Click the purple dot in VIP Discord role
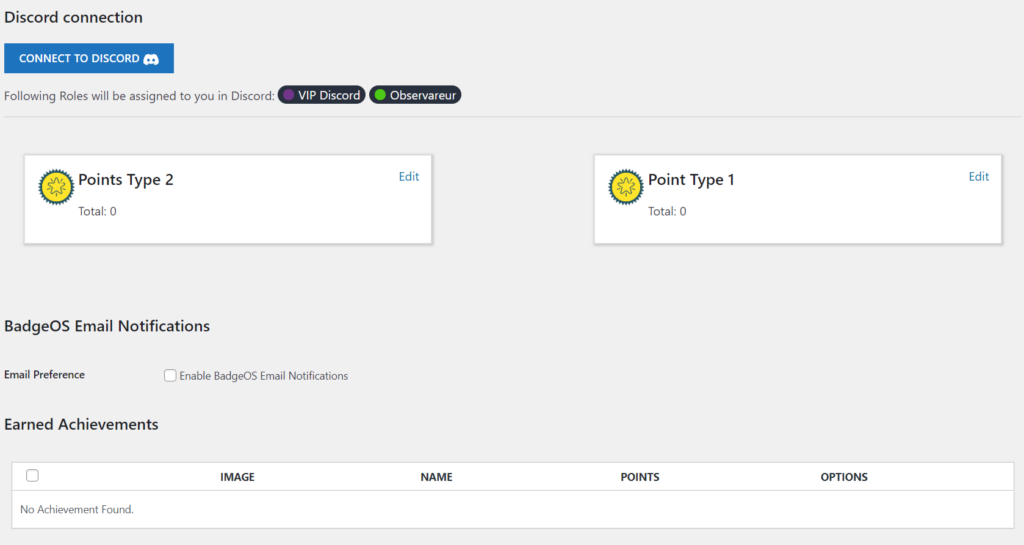Viewport: 1024px width, 545px height. click(289, 95)
